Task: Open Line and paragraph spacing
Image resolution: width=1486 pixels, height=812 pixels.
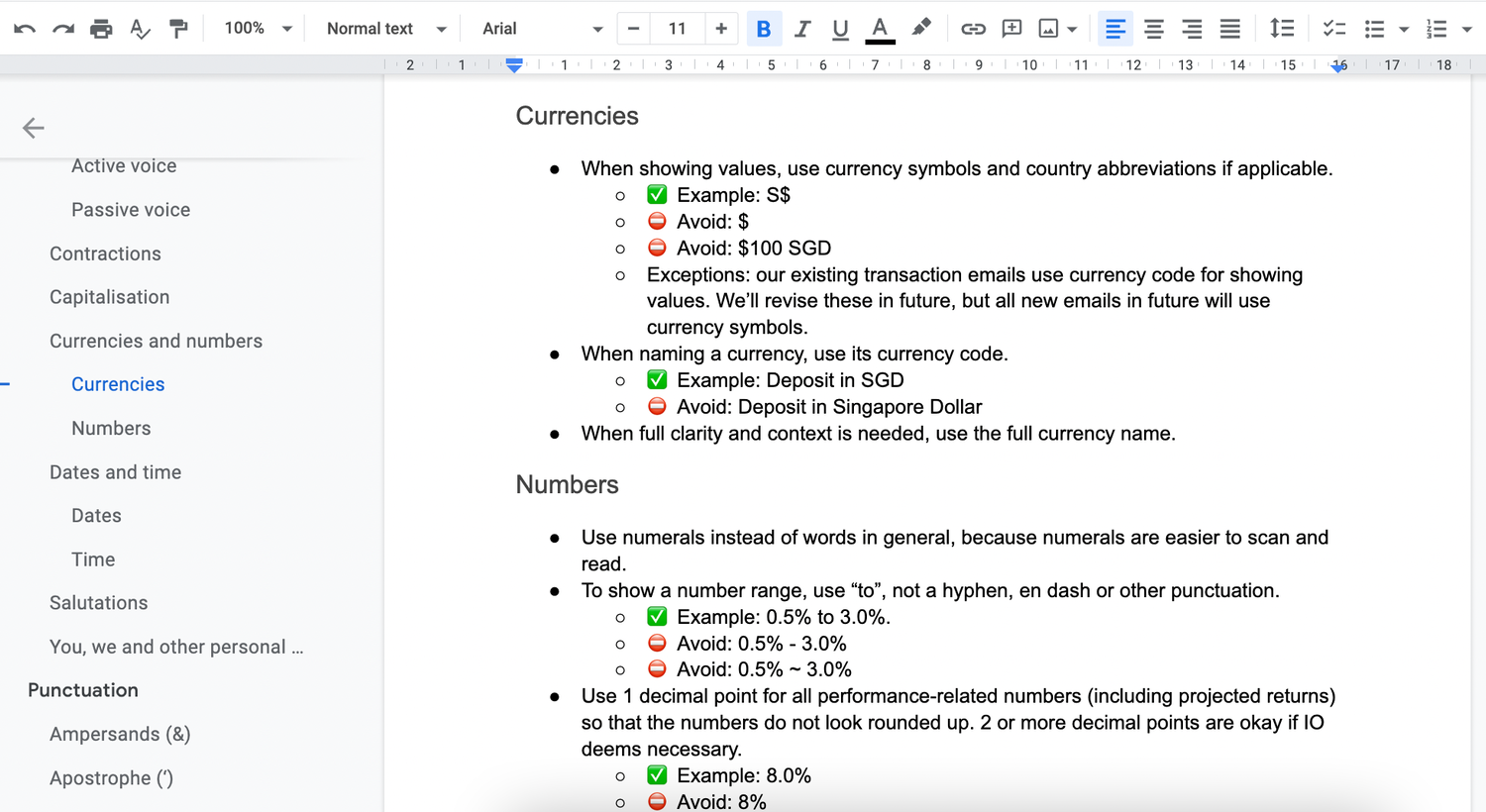Action: (1282, 29)
